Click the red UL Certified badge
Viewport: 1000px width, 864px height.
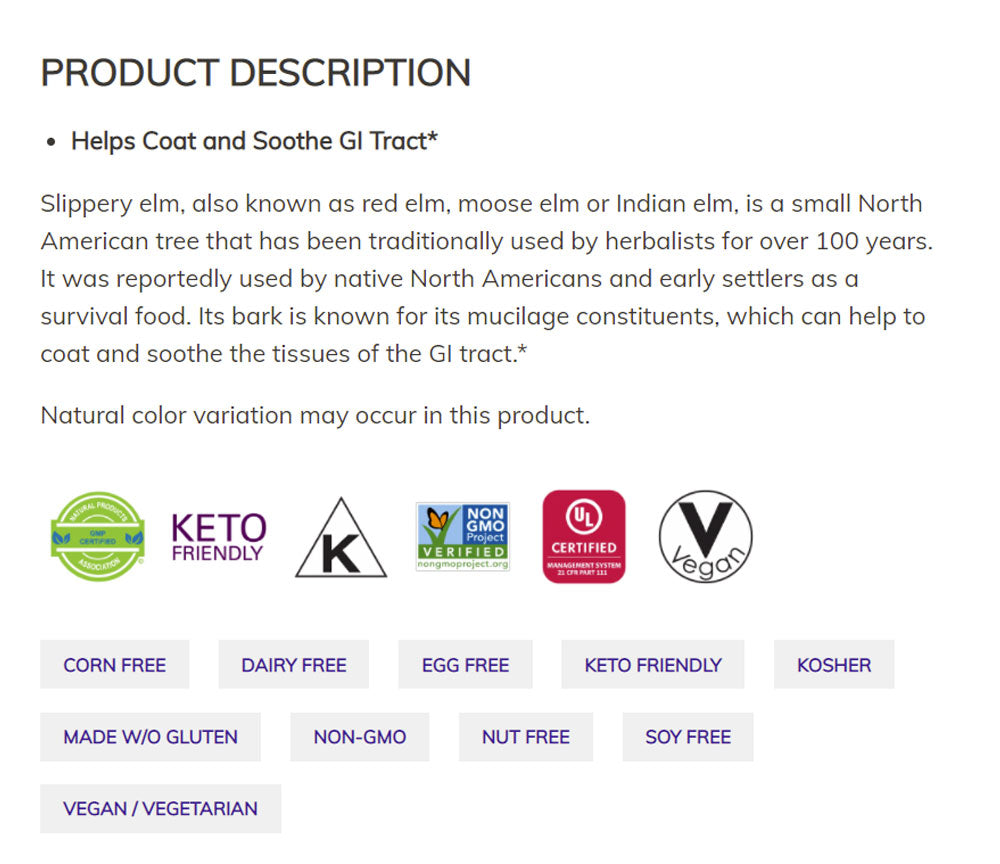583,537
